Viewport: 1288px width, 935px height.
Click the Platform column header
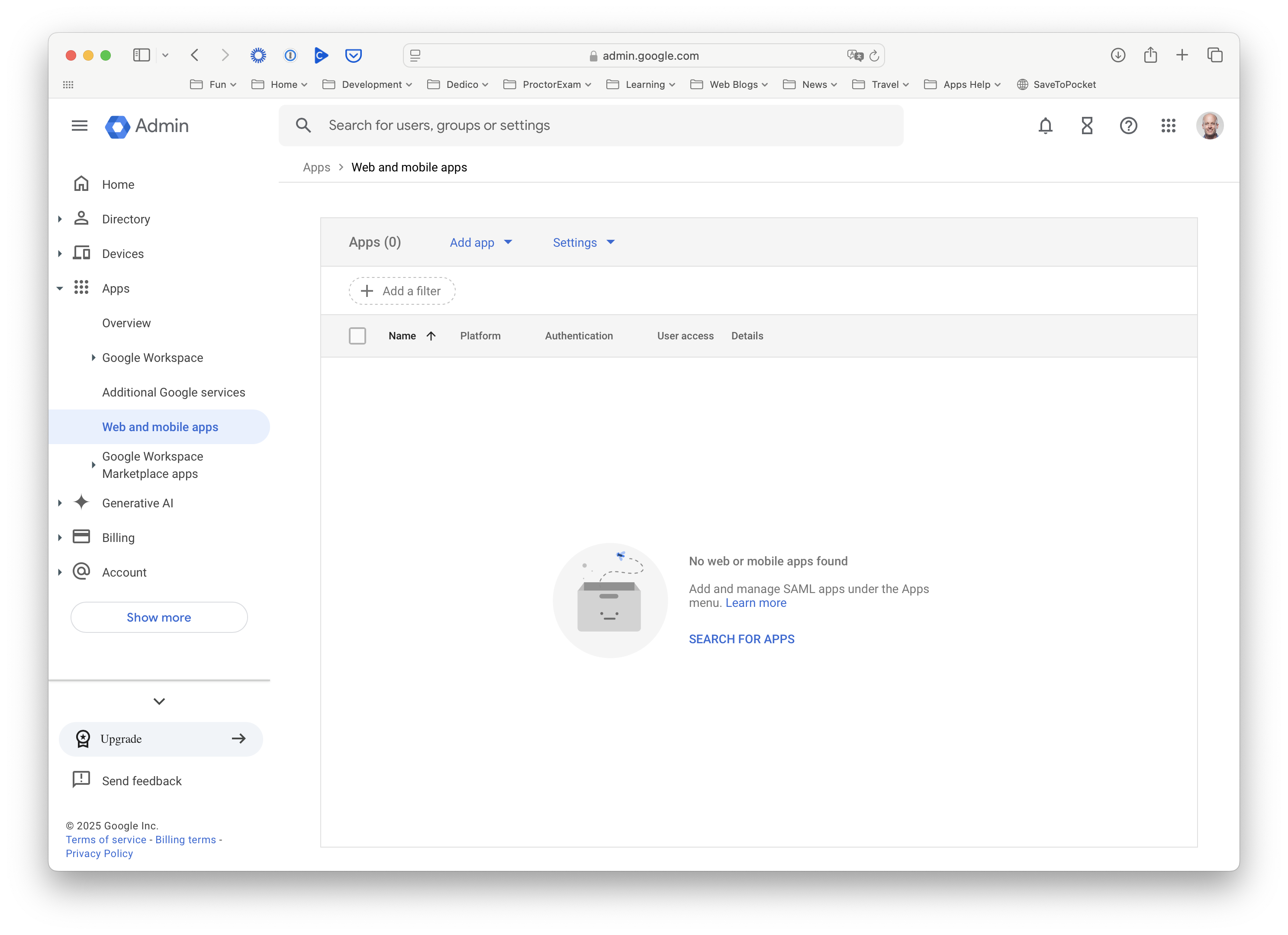(x=480, y=336)
